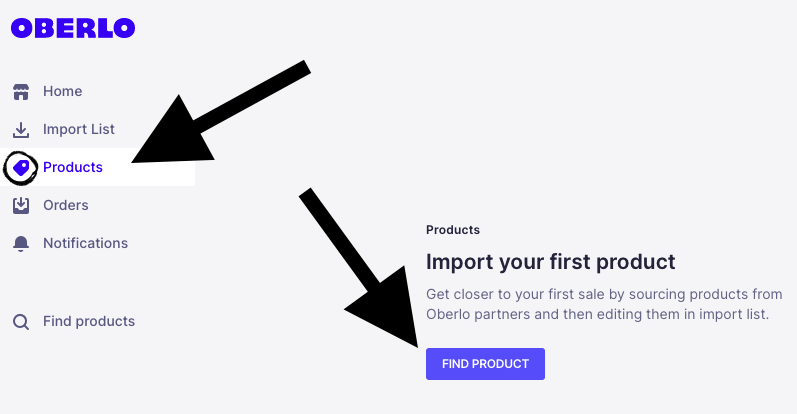The image size is (797, 414).
Task: Click the FIND PRODUCT button
Action: pyautogui.click(x=485, y=364)
